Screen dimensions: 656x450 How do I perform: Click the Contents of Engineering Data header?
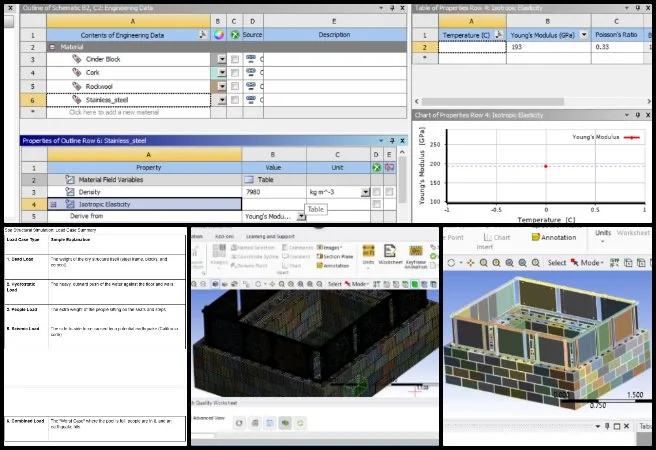122,35
